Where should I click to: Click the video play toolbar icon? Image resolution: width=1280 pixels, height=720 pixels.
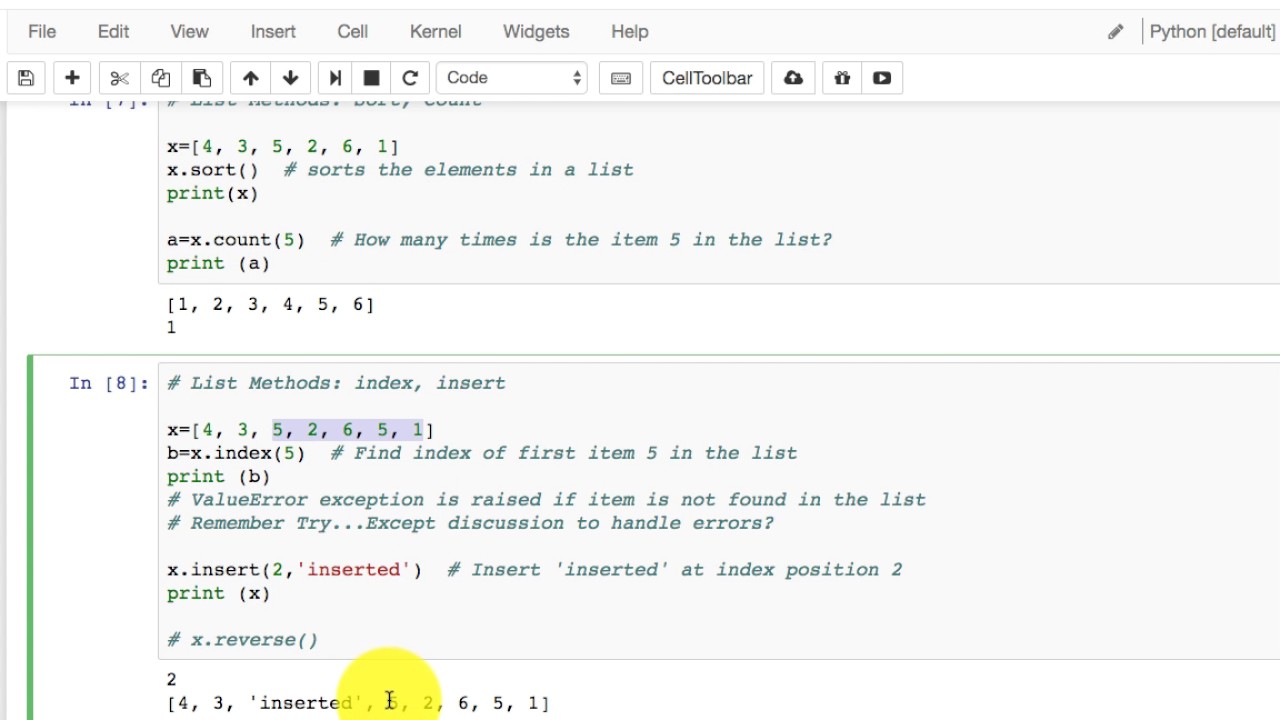[x=882, y=78]
